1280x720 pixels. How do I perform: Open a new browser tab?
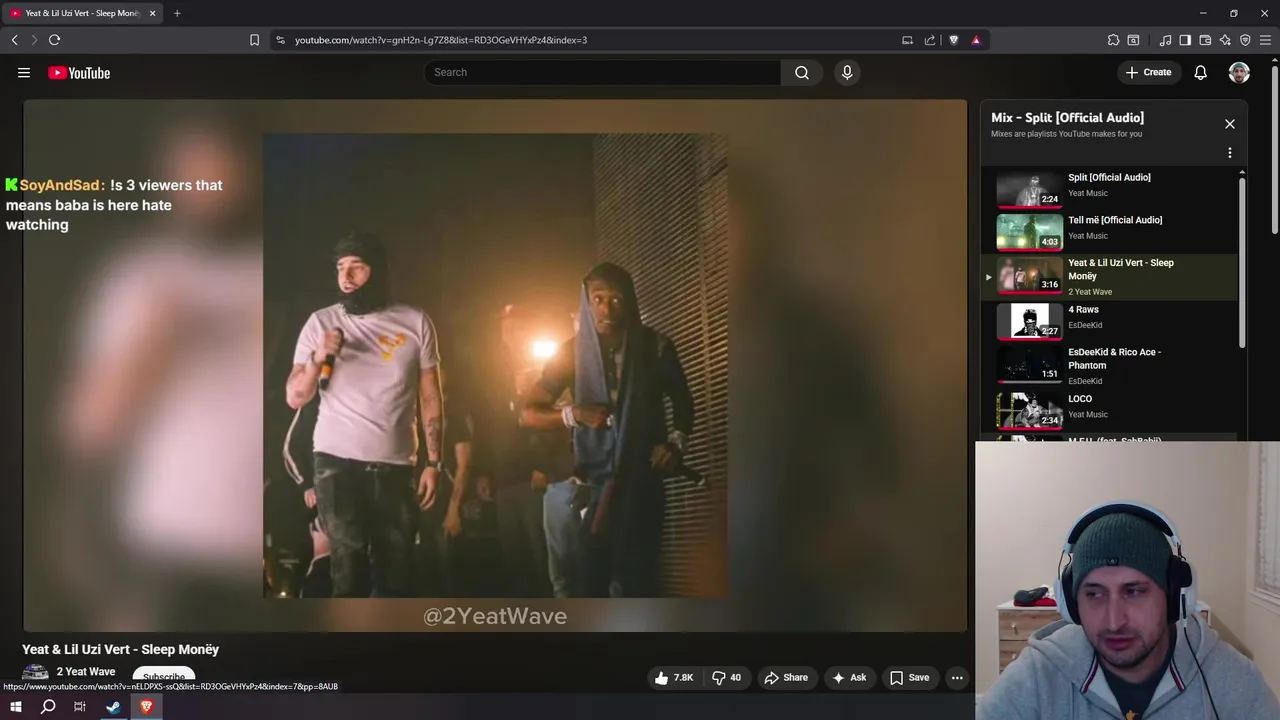177,13
